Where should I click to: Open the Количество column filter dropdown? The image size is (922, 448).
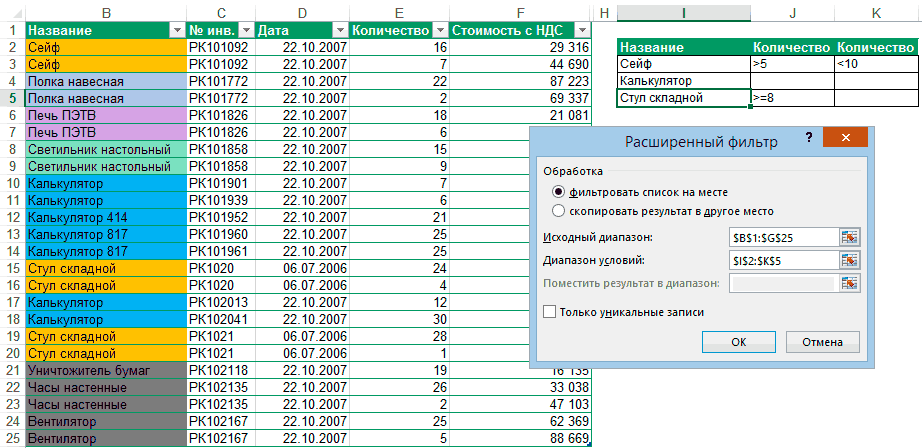click(x=440, y=30)
